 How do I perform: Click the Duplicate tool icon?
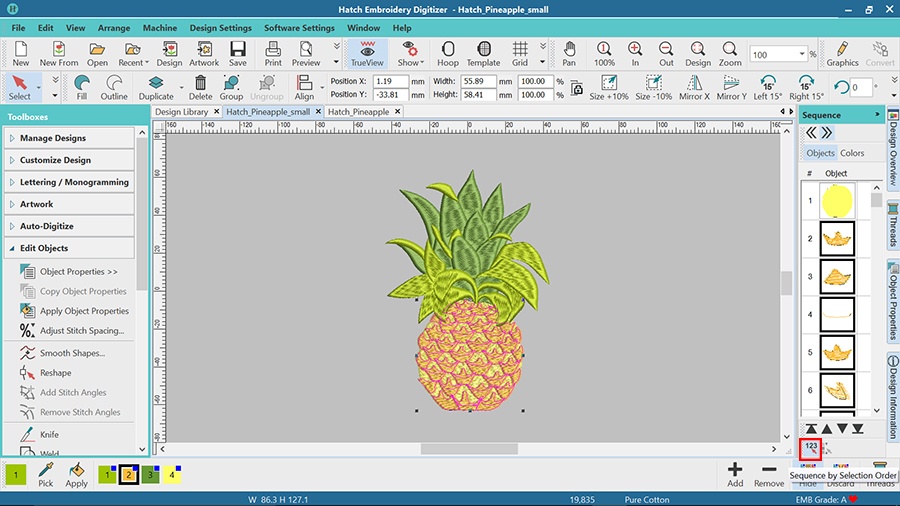[x=156, y=87]
